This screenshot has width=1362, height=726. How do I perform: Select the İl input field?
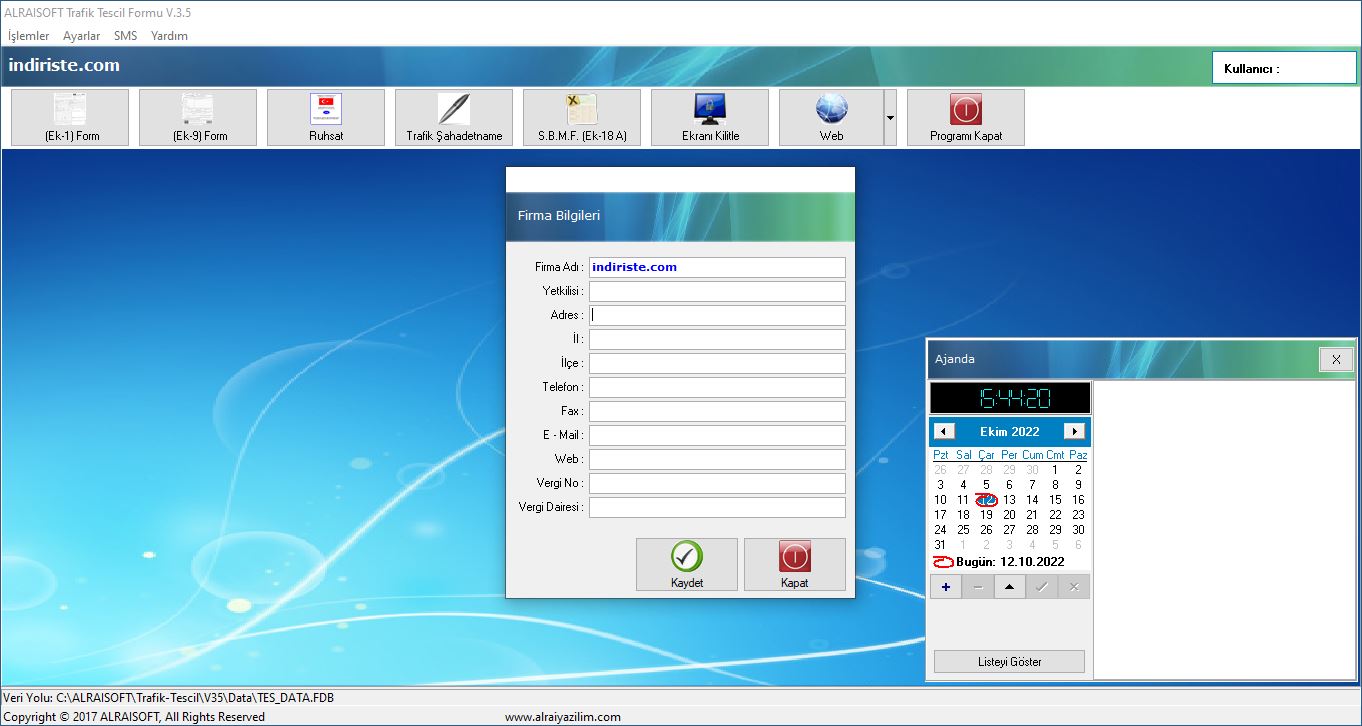pyautogui.click(x=717, y=339)
